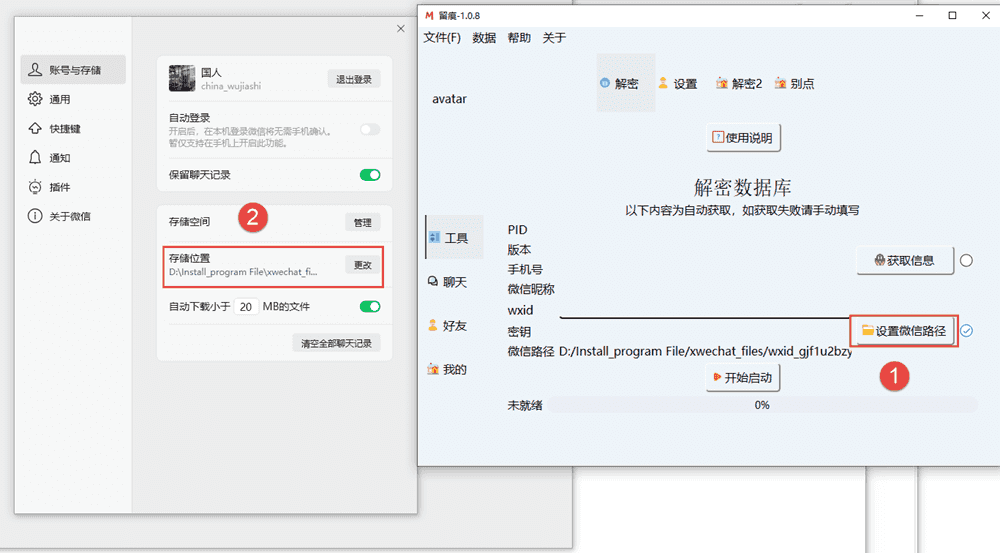Click the 设置微信路径 button
The image size is (1000, 553).
tap(903, 331)
